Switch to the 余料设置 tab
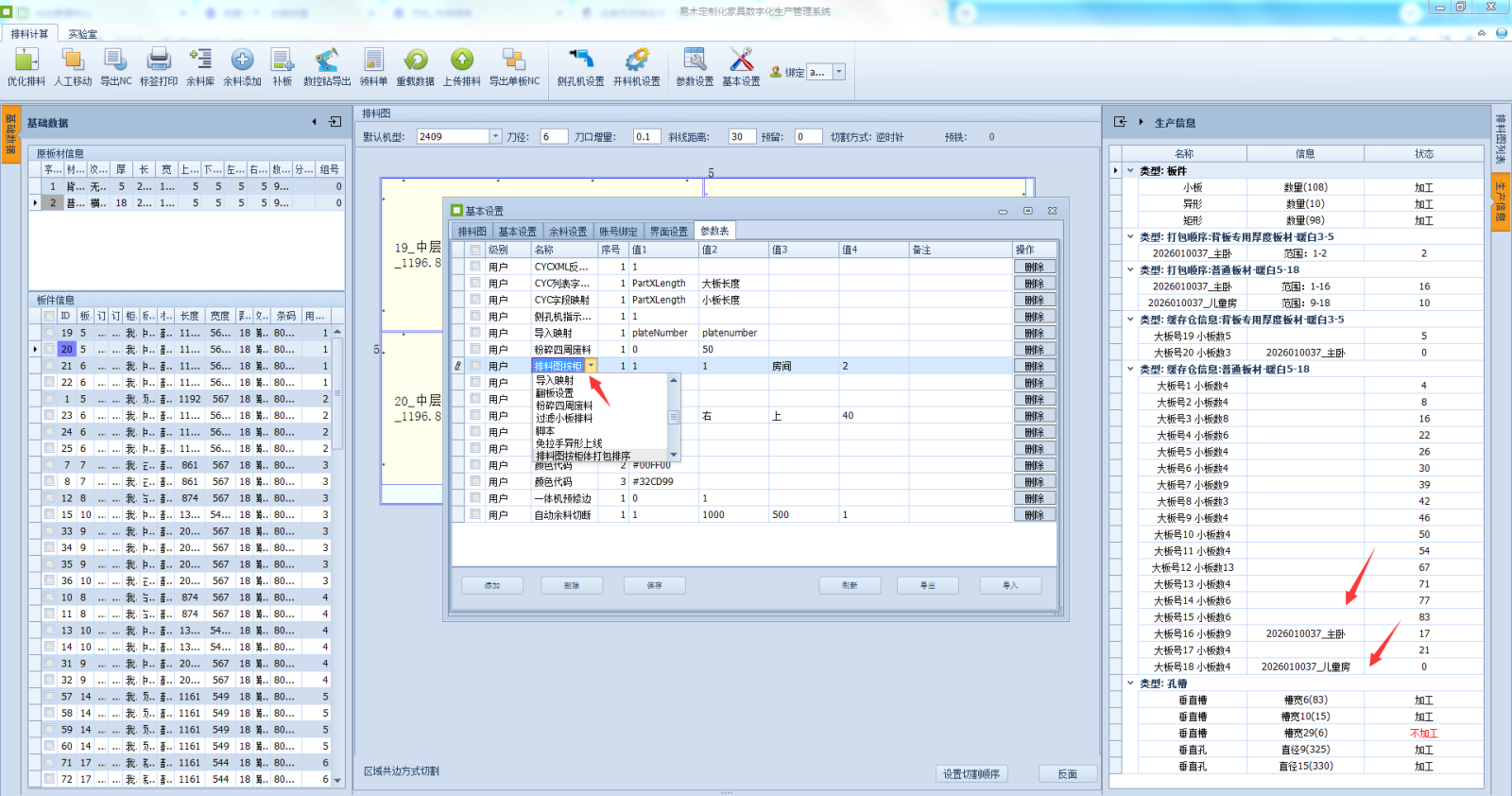 point(568,232)
